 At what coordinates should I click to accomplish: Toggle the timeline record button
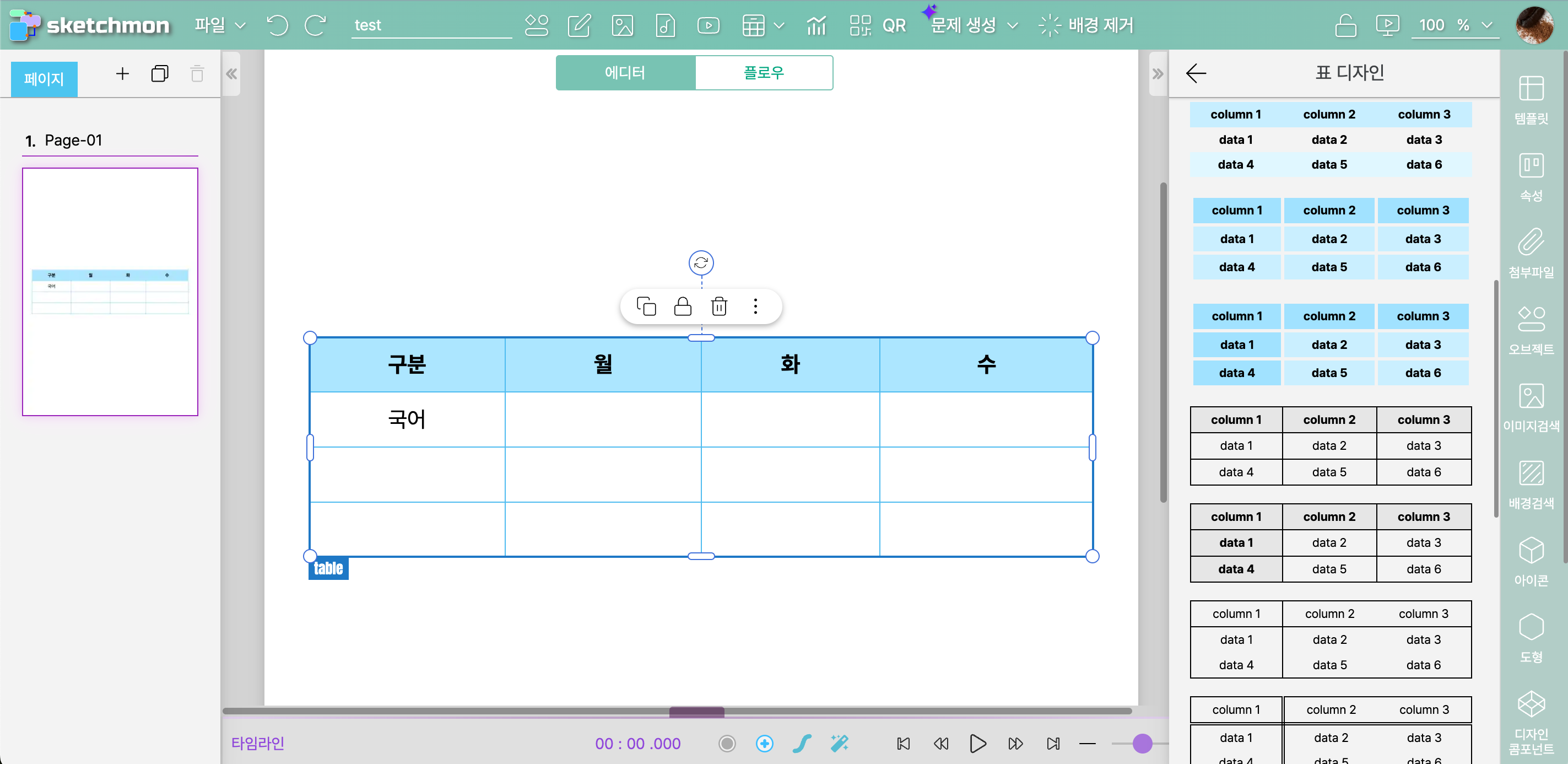coord(727,743)
